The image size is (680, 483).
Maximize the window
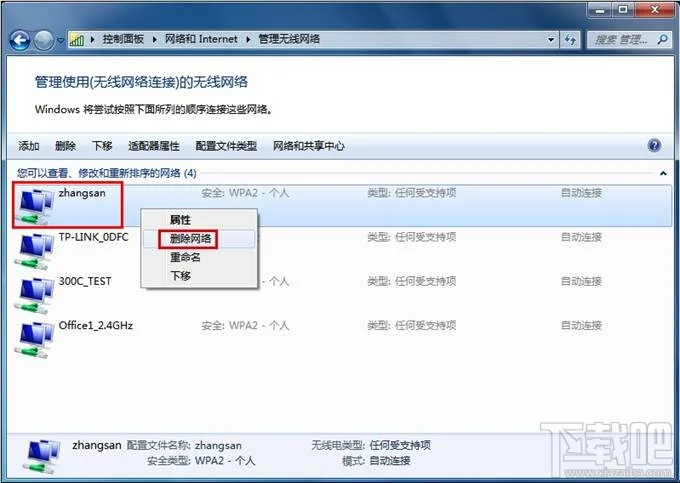pyautogui.click(x=623, y=9)
